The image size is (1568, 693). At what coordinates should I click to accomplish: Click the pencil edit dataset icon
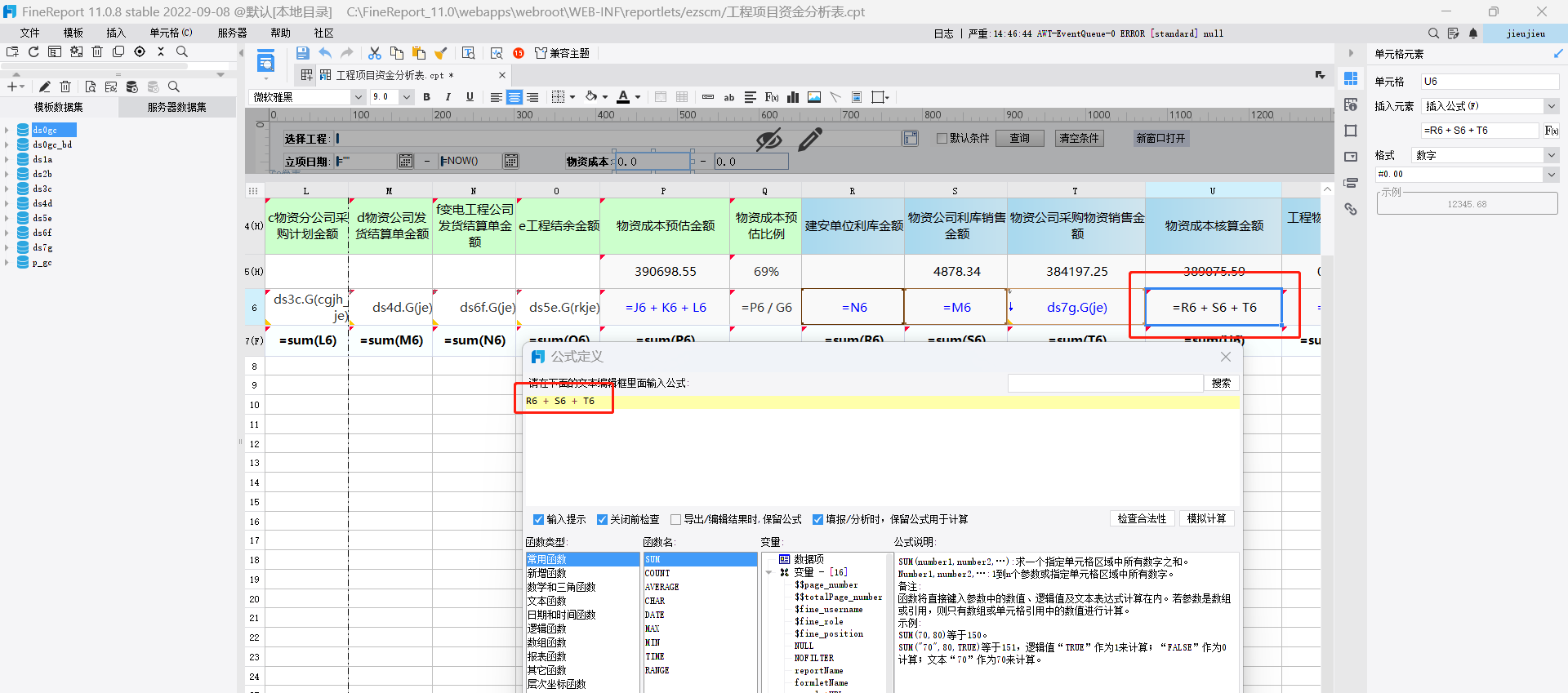(x=45, y=87)
